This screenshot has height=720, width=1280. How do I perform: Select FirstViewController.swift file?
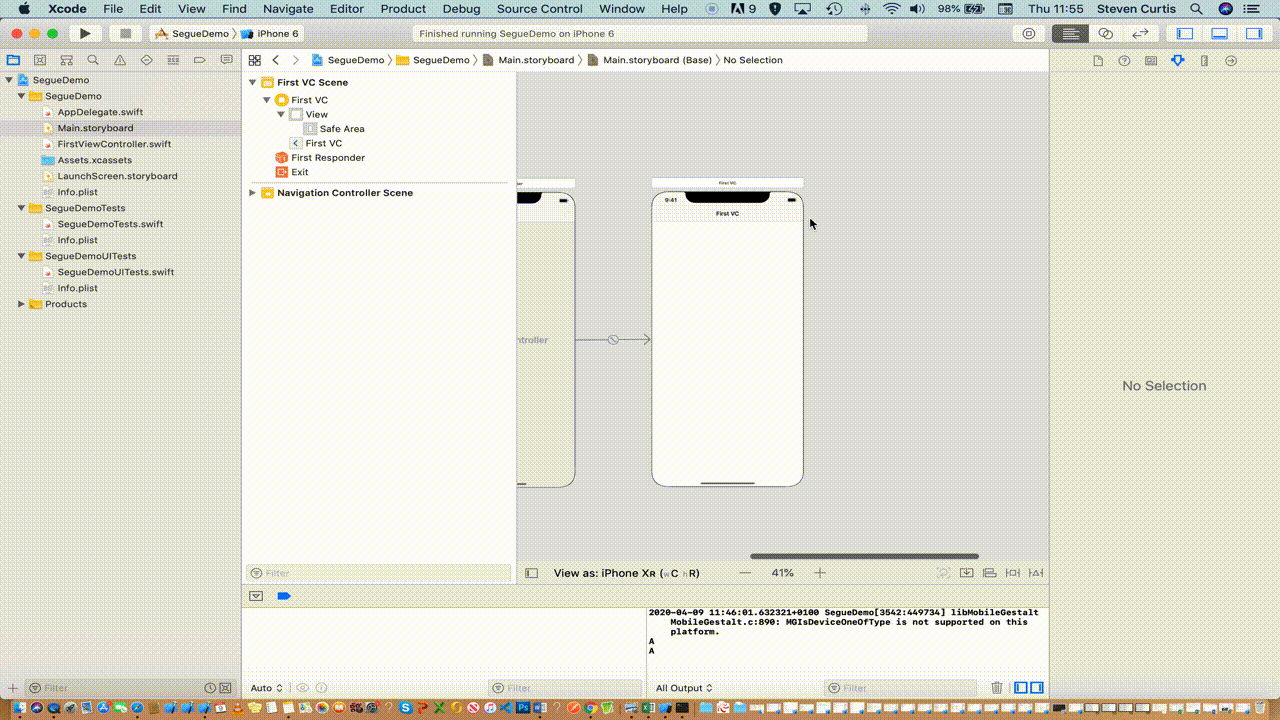tap(114, 144)
